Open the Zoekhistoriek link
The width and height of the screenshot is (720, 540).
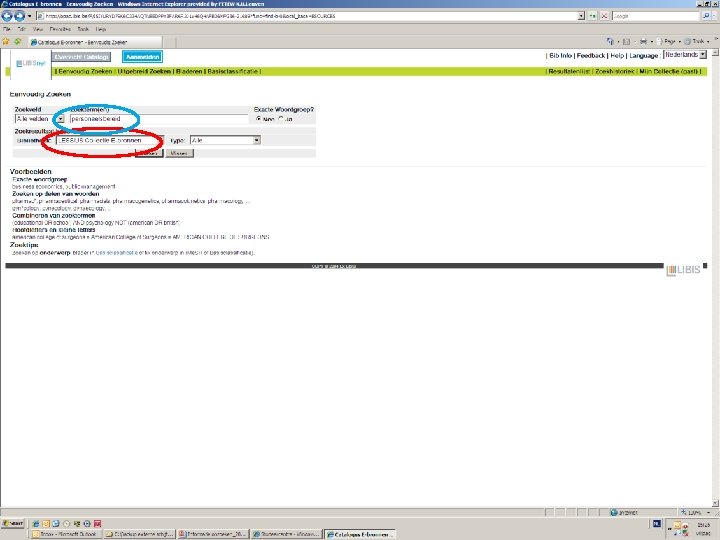tap(614, 72)
